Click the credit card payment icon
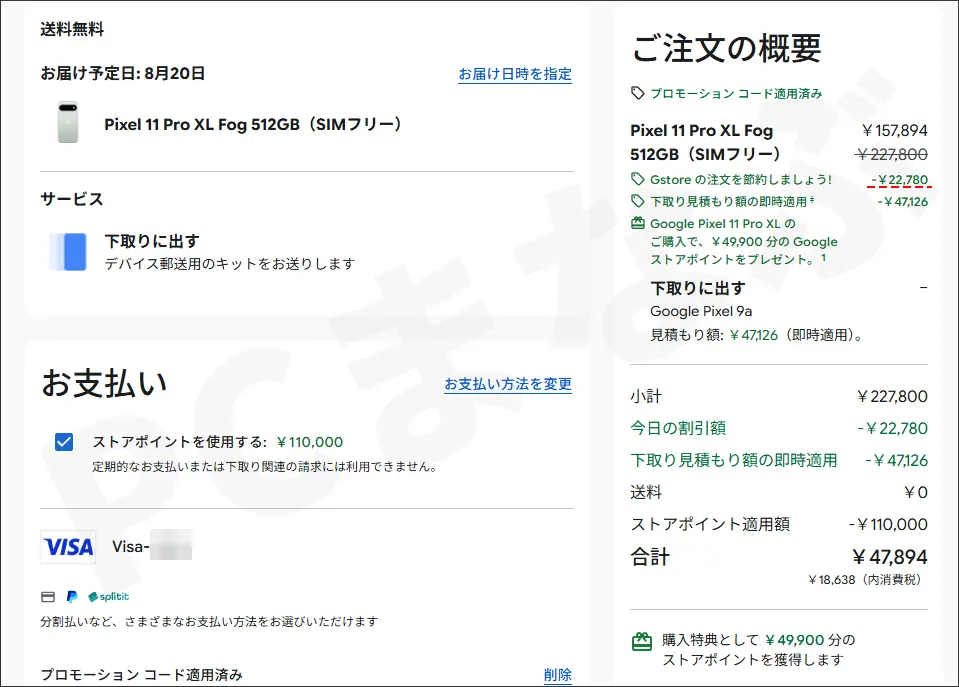The height and width of the screenshot is (687, 959). [48, 596]
